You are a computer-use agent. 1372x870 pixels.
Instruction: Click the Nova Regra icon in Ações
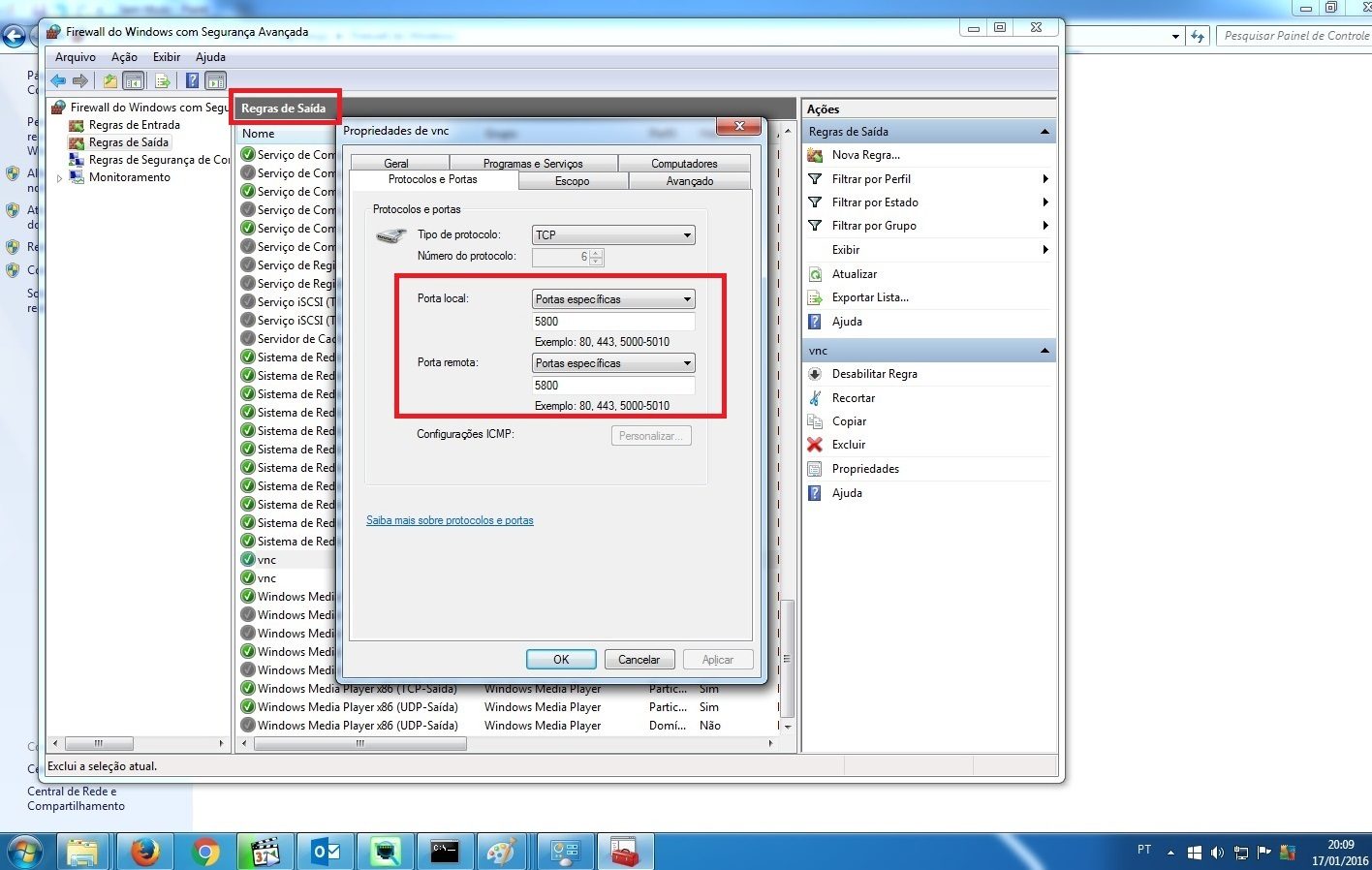815,155
